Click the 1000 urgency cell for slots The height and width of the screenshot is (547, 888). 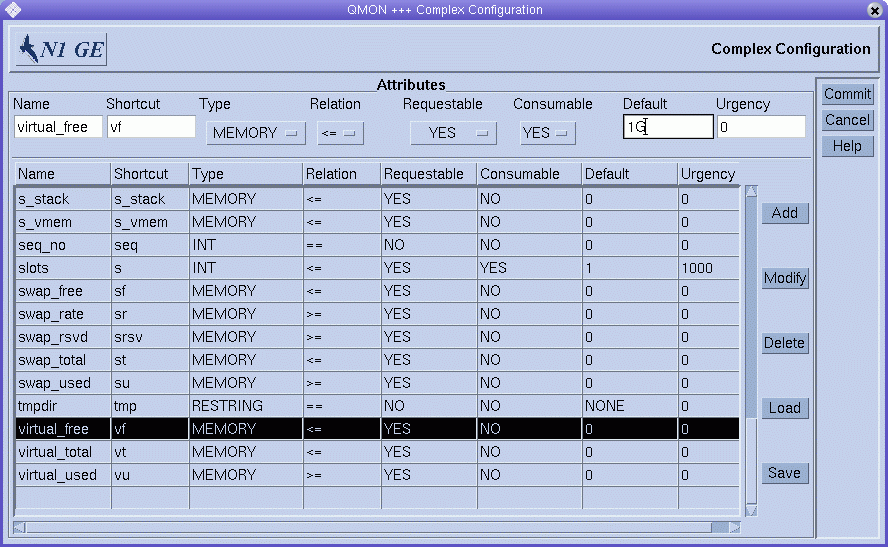[x=709, y=268]
